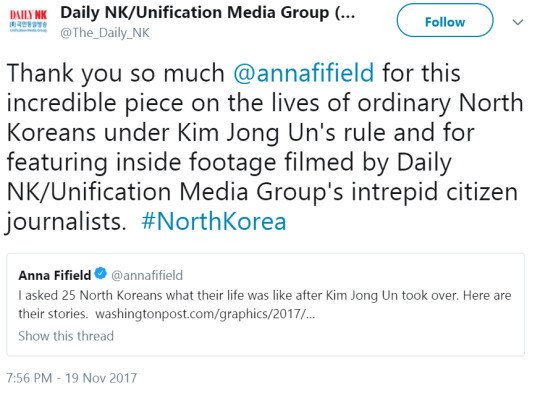
Task: Click the 'journalists.' word before the hashtag
Action: [66, 221]
